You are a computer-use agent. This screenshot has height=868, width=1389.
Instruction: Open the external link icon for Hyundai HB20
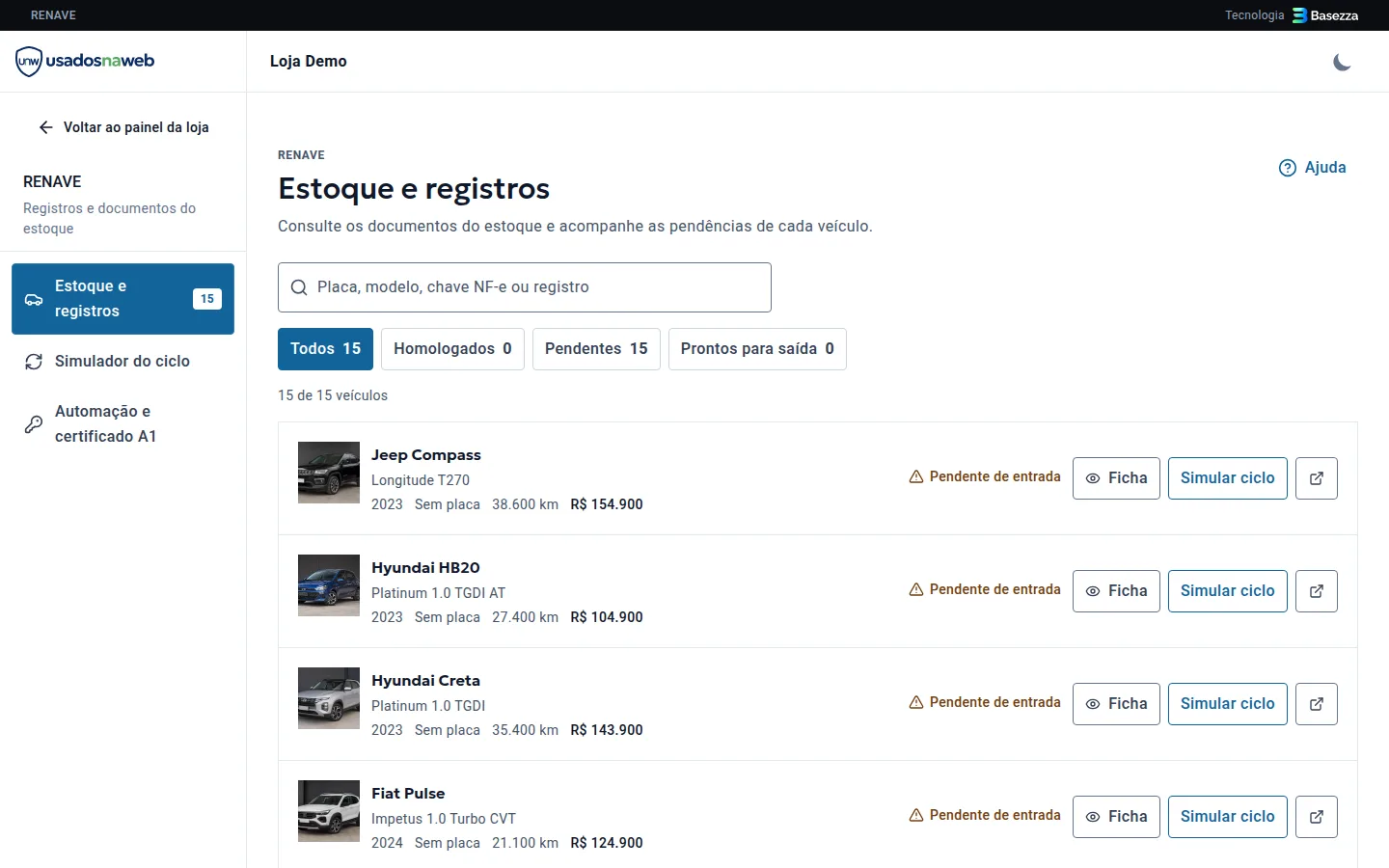(1317, 591)
